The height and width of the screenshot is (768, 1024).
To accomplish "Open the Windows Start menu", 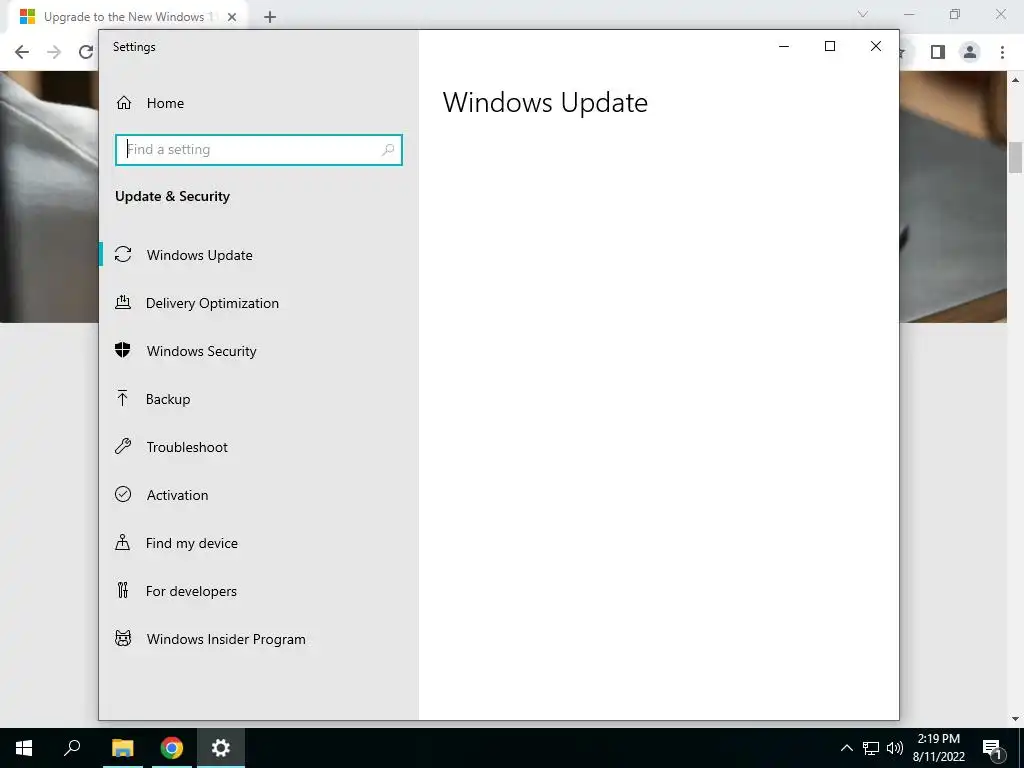I will click(x=24, y=748).
